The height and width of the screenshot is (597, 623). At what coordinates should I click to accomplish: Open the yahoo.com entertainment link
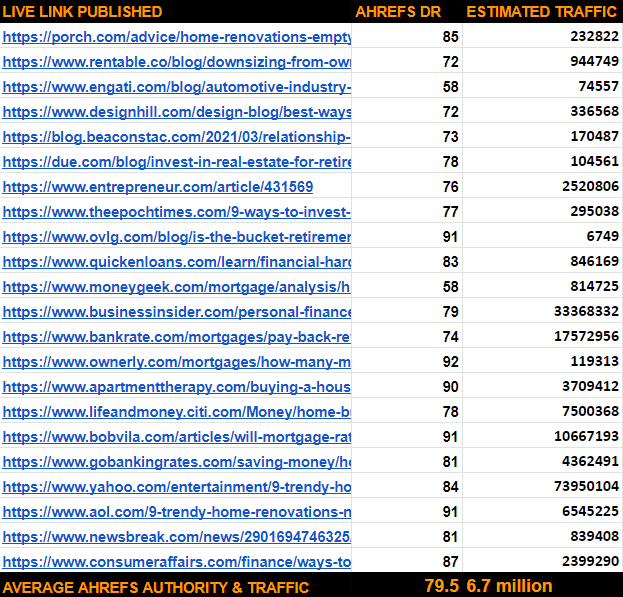tap(177, 487)
